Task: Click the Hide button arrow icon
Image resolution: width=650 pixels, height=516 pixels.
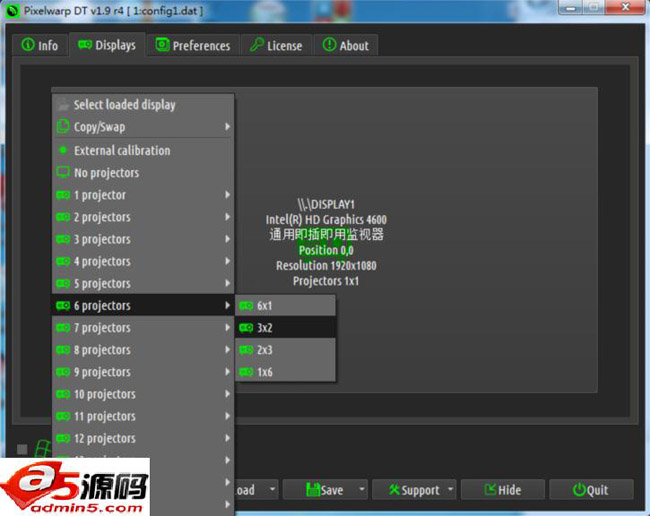Action: [490, 489]
